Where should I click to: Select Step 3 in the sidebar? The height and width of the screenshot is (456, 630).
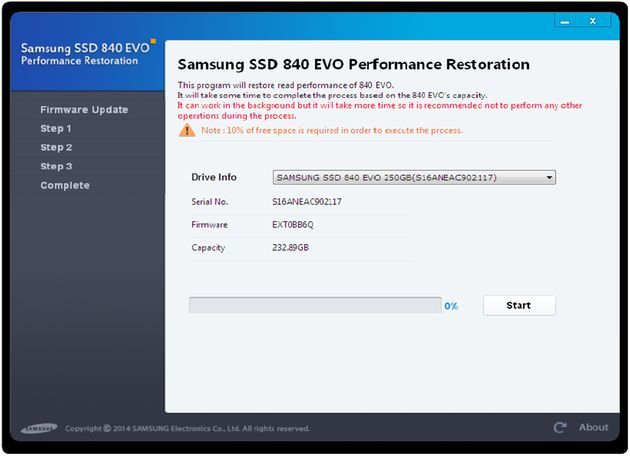point(56,166)
